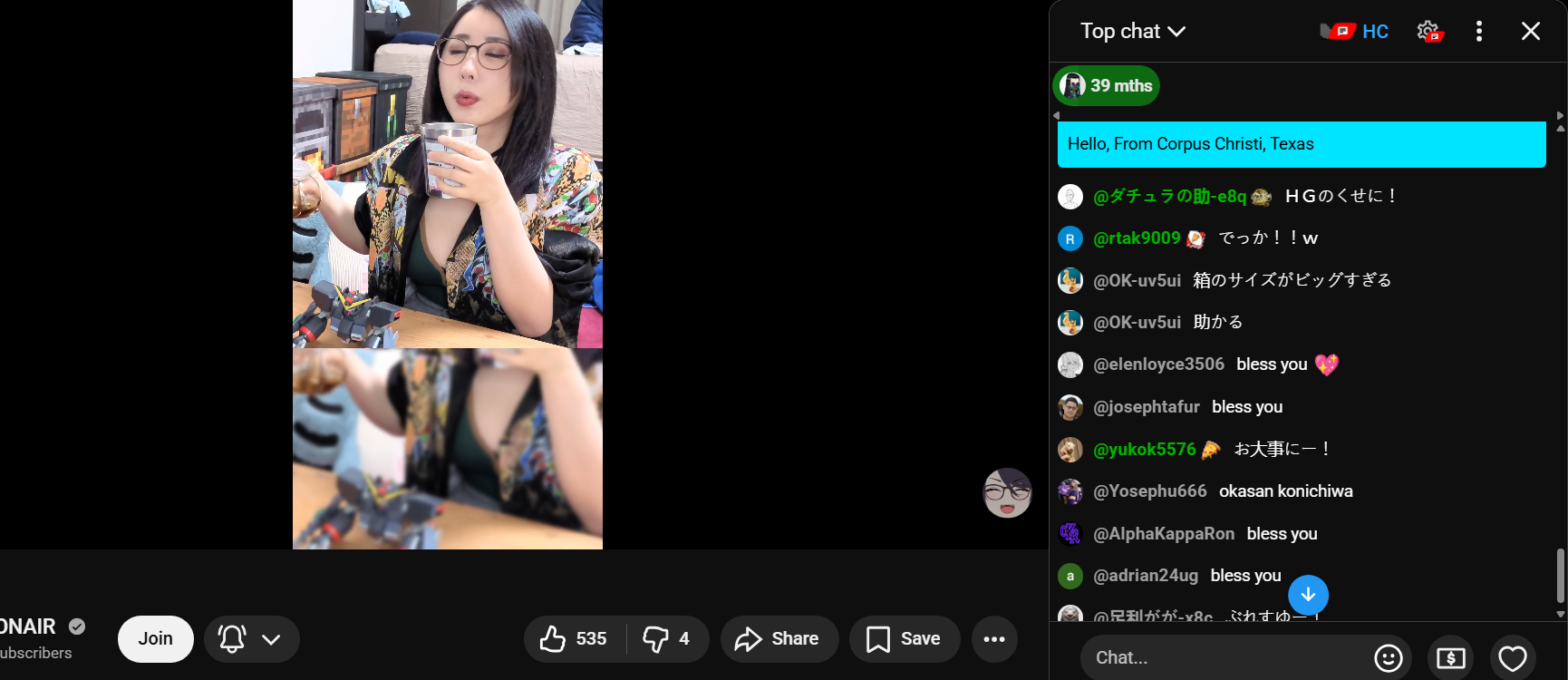
Task: Click the Join membership button
Action: (156, 639)
